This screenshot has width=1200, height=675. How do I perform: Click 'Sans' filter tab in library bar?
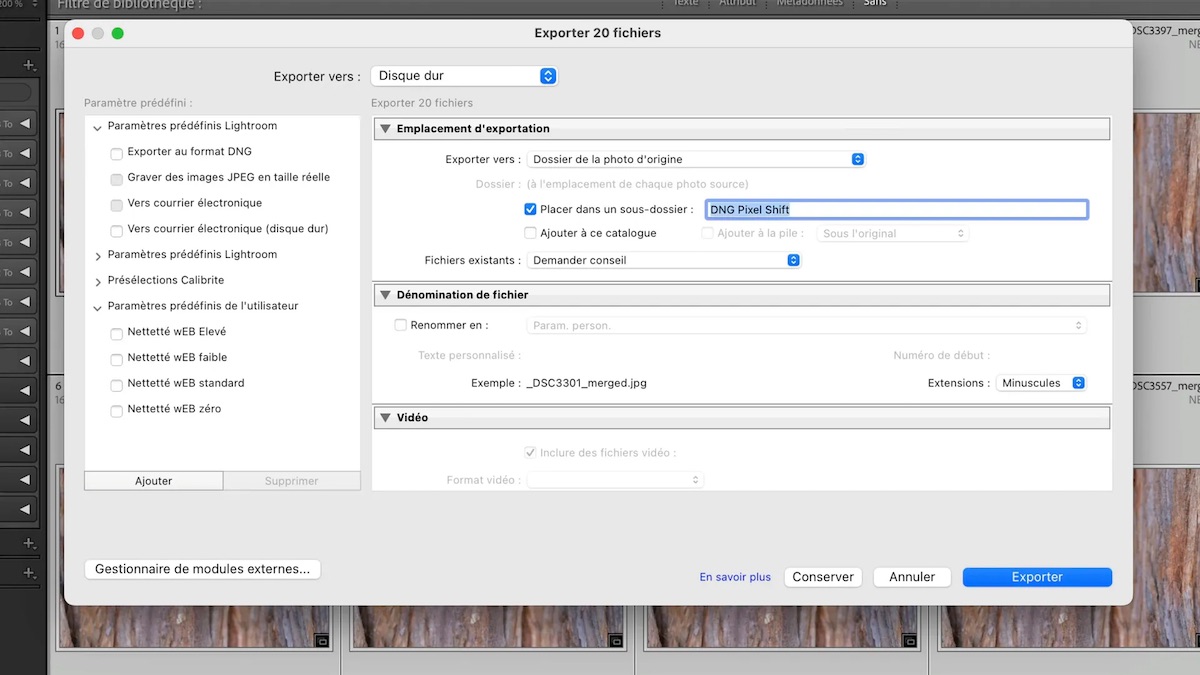coord(875,3)
